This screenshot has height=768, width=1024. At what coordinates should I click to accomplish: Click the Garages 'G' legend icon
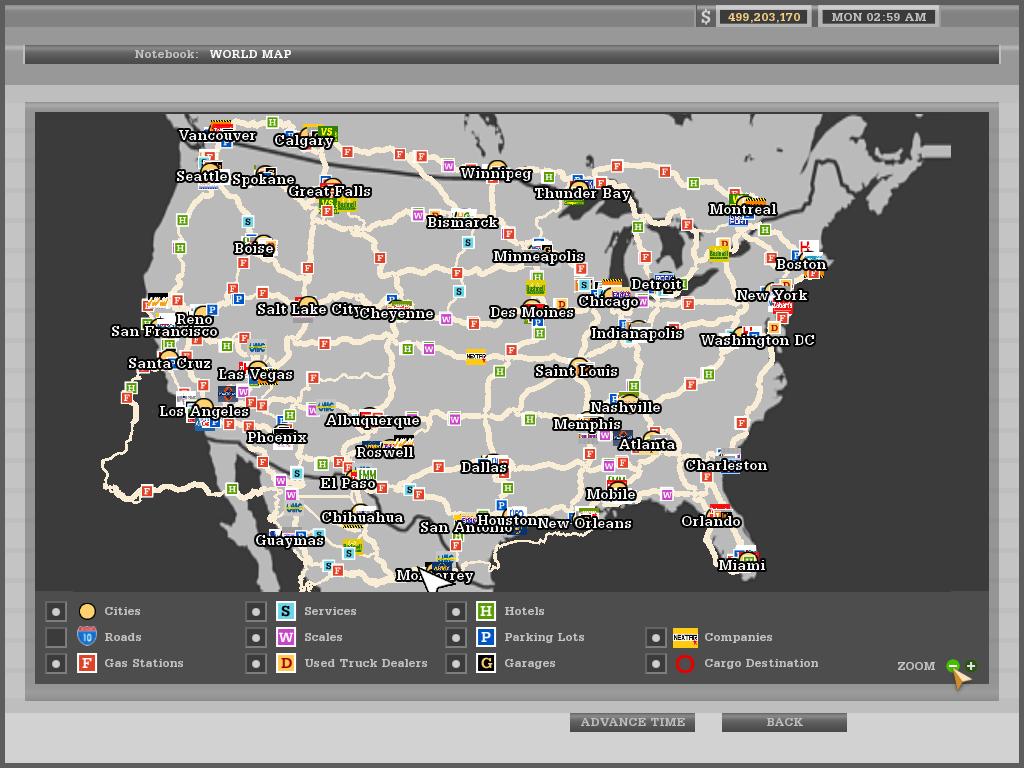(486, 663)
